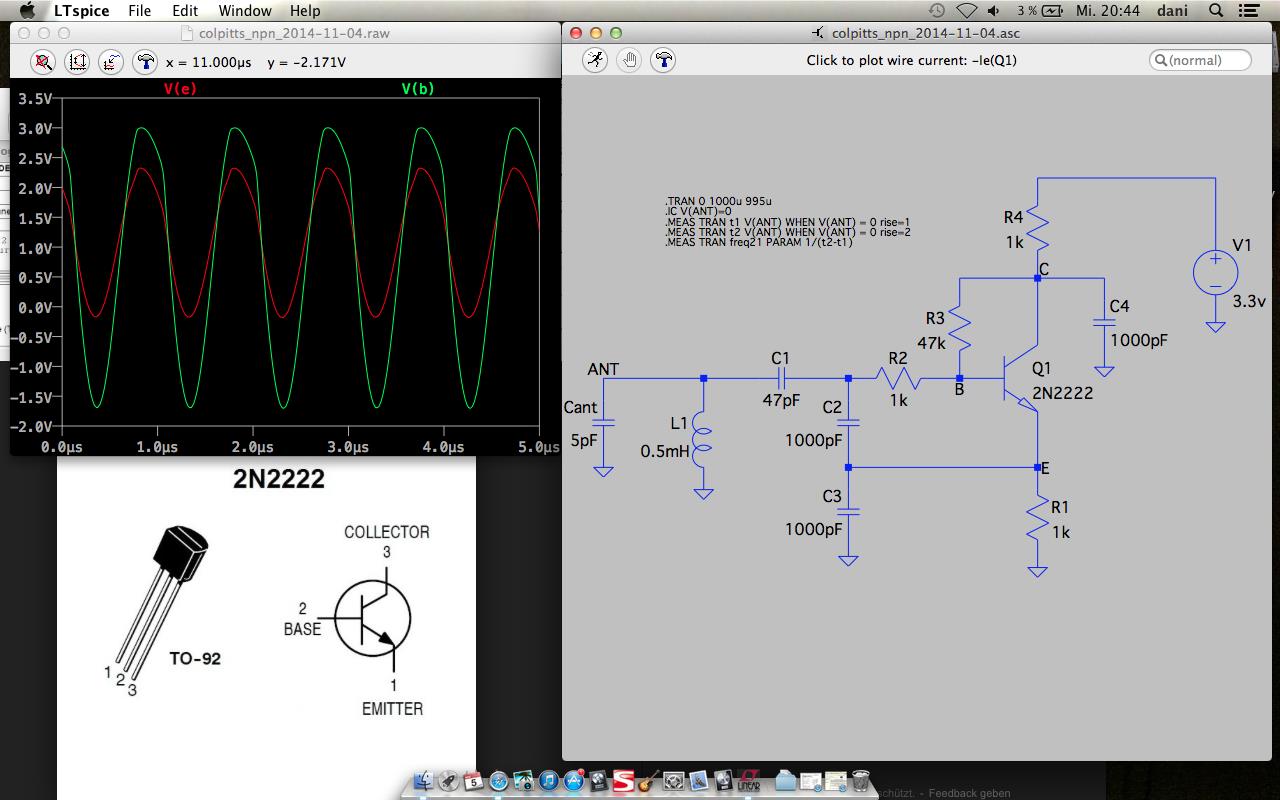Click the 47k value of R3
Viewport: 1280px width, 800px height.
click(x=931, y=342)
